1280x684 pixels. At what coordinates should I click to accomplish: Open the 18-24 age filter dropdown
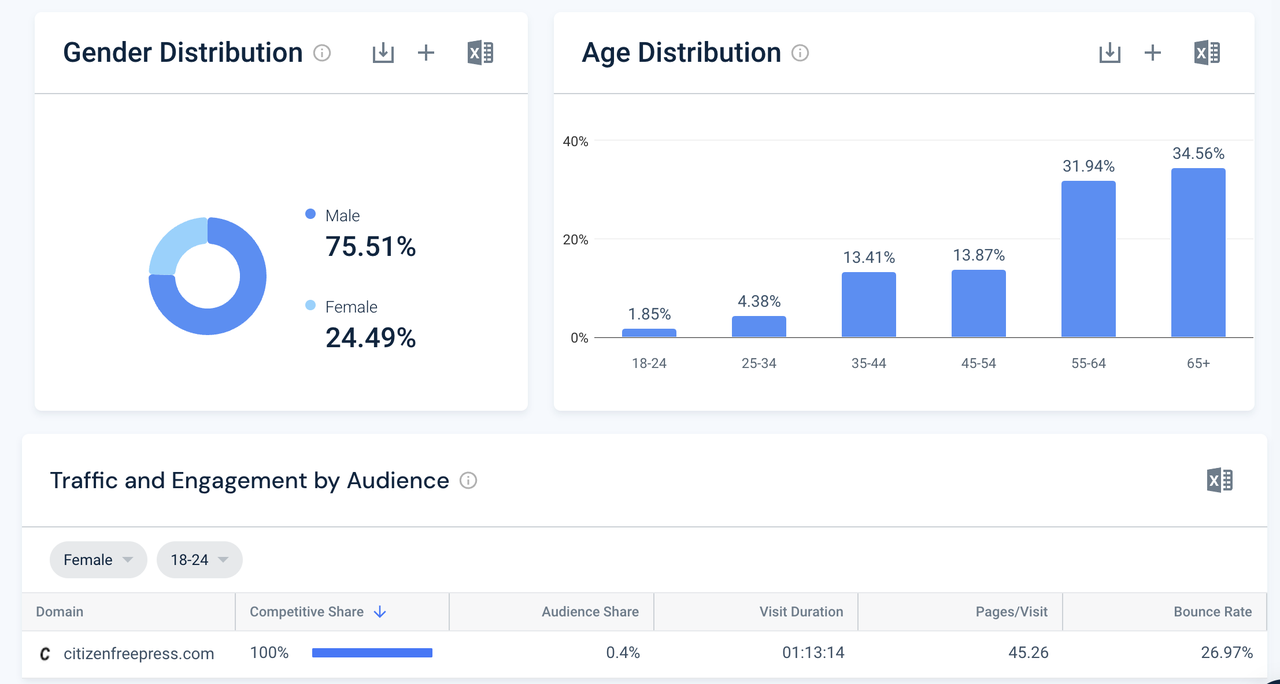[x=199, y=560]
